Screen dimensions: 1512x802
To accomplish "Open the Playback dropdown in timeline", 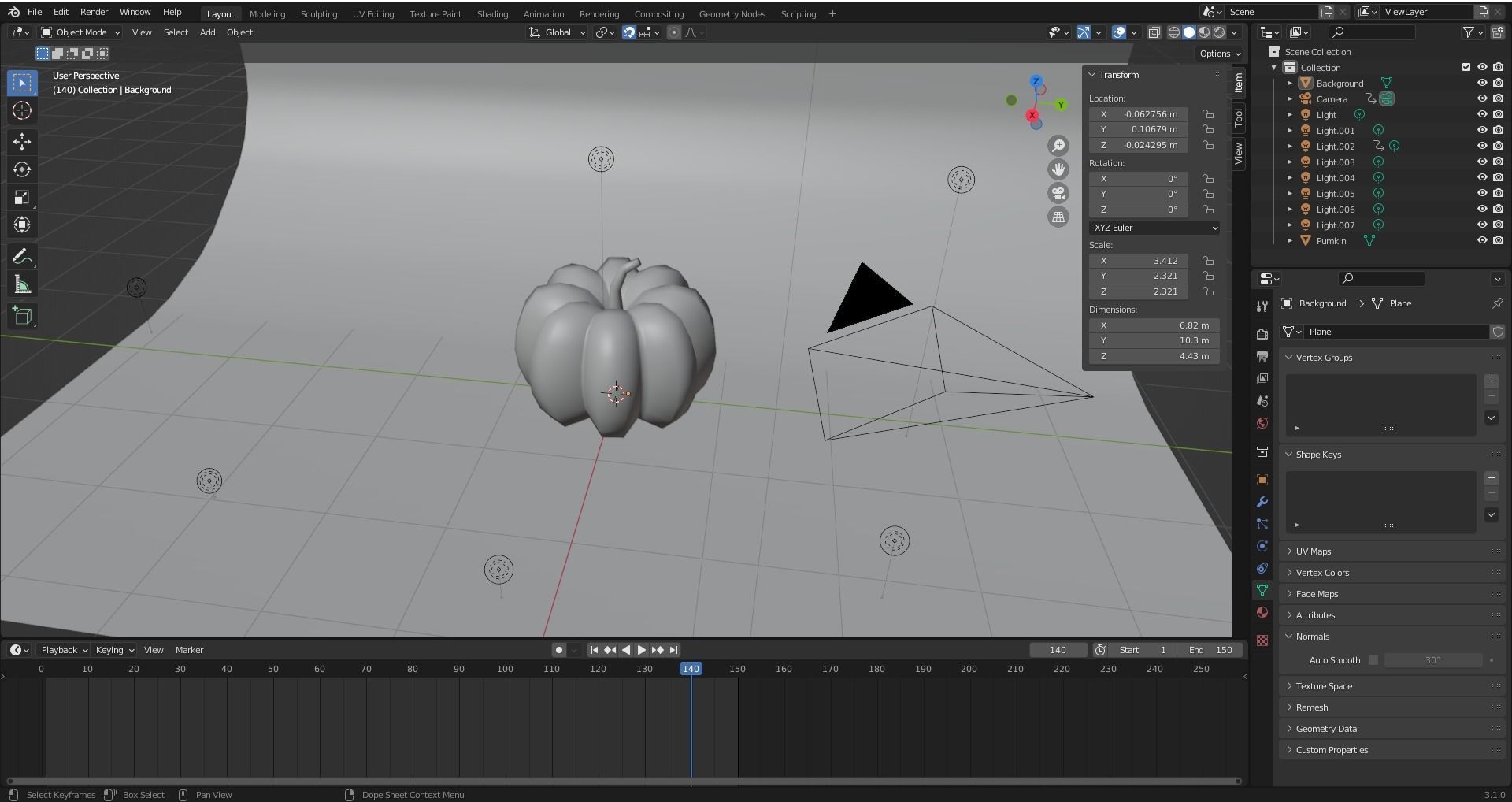I will click(x=64, y=650).
